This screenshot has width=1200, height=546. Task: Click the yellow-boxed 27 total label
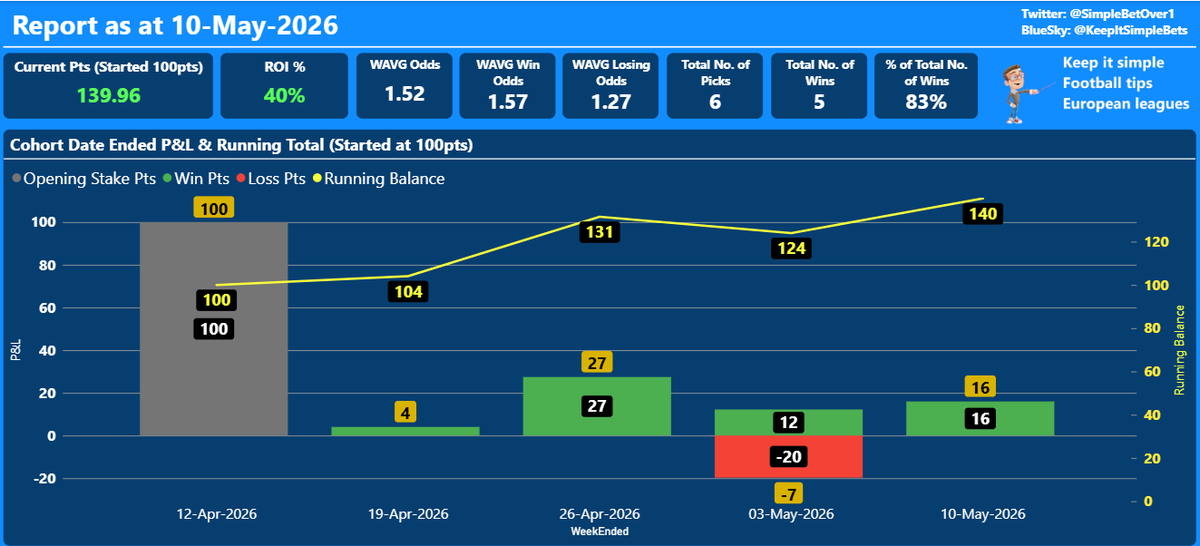pyautogui.click(x=598, y=363)
